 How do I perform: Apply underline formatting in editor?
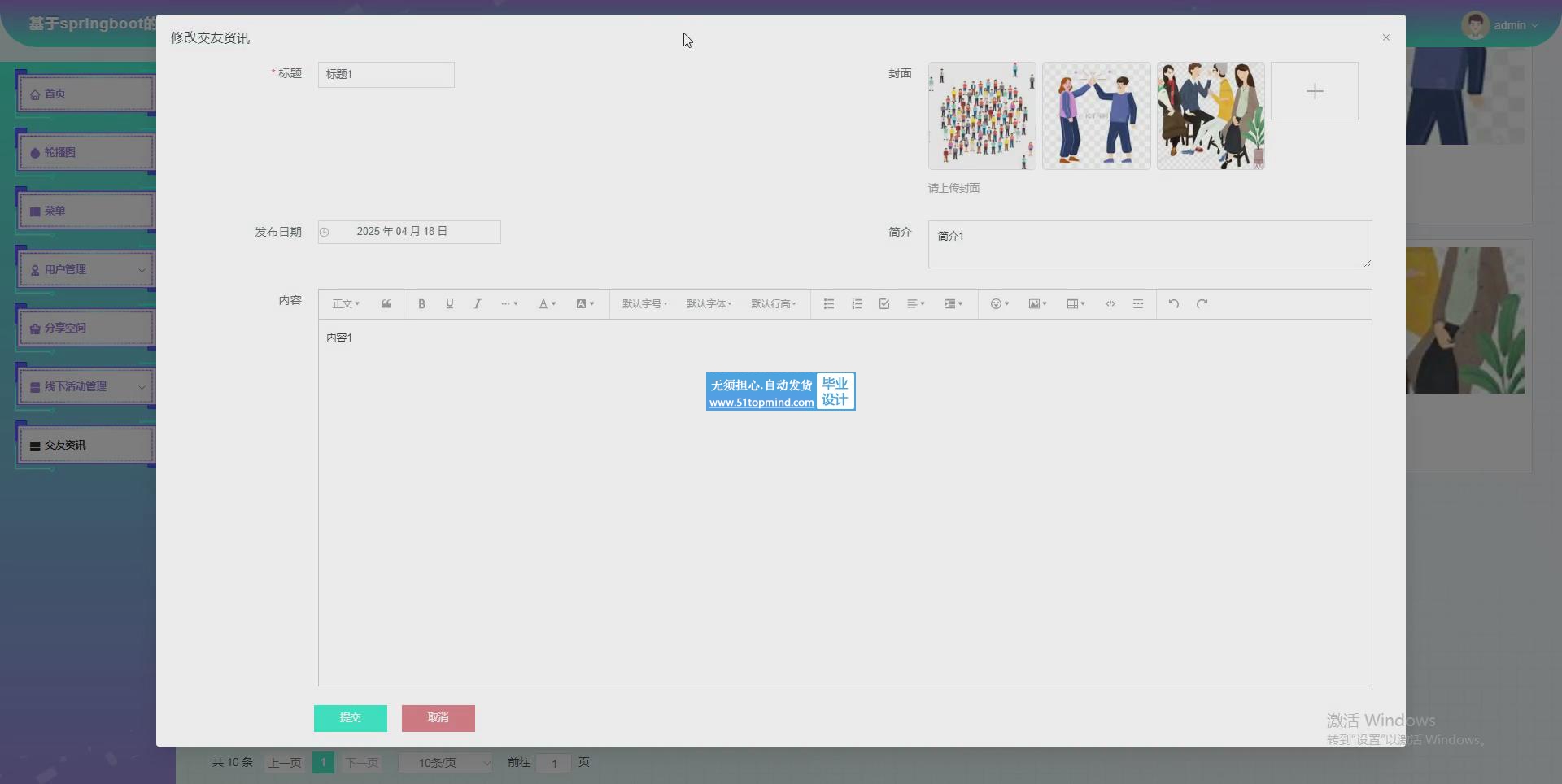(x=449, y=304)
